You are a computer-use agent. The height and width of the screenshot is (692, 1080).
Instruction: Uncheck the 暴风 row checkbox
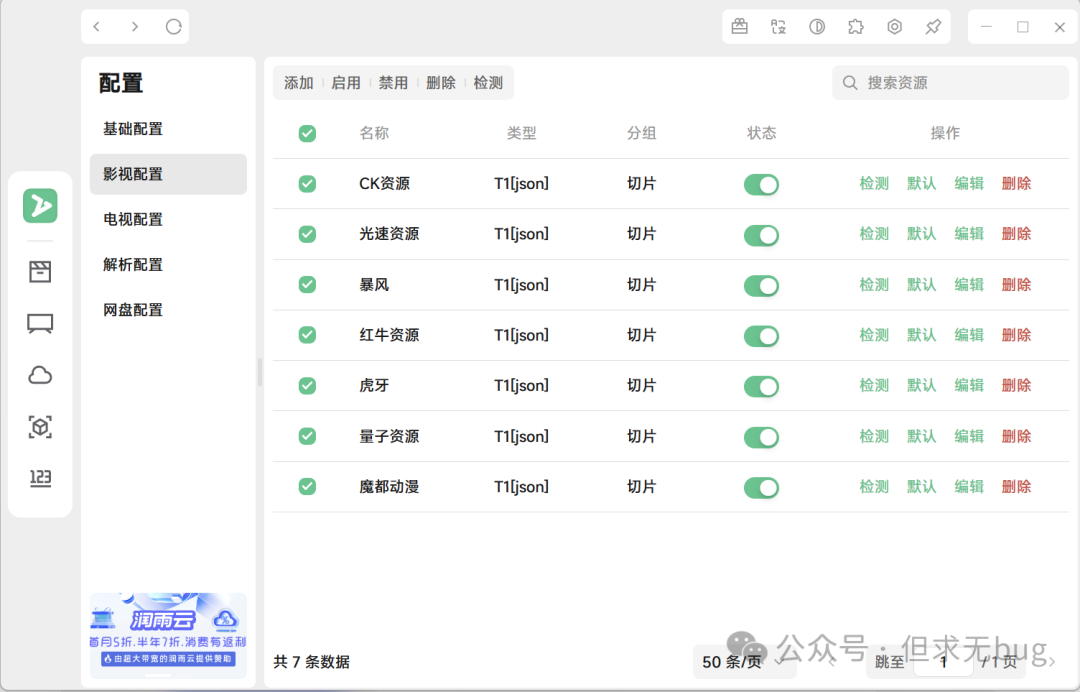[307, 284]
